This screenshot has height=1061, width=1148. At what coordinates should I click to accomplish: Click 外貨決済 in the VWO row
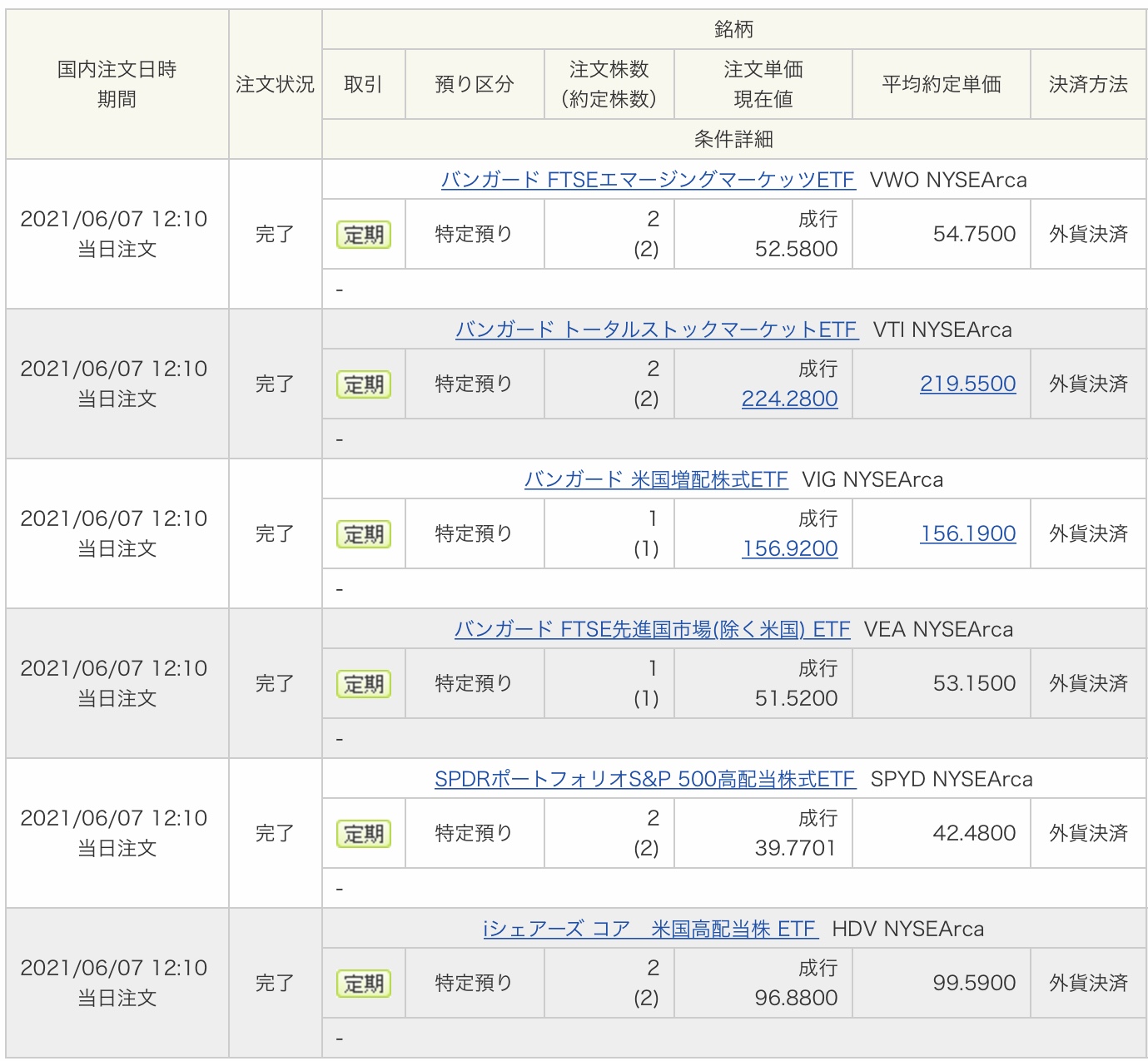coord(1089,234)
